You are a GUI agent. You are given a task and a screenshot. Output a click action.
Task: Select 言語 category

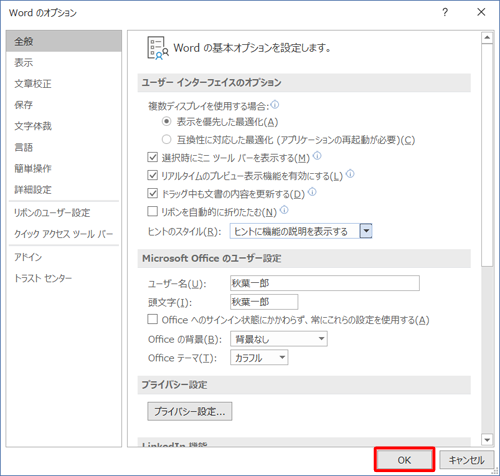point(64,147)
